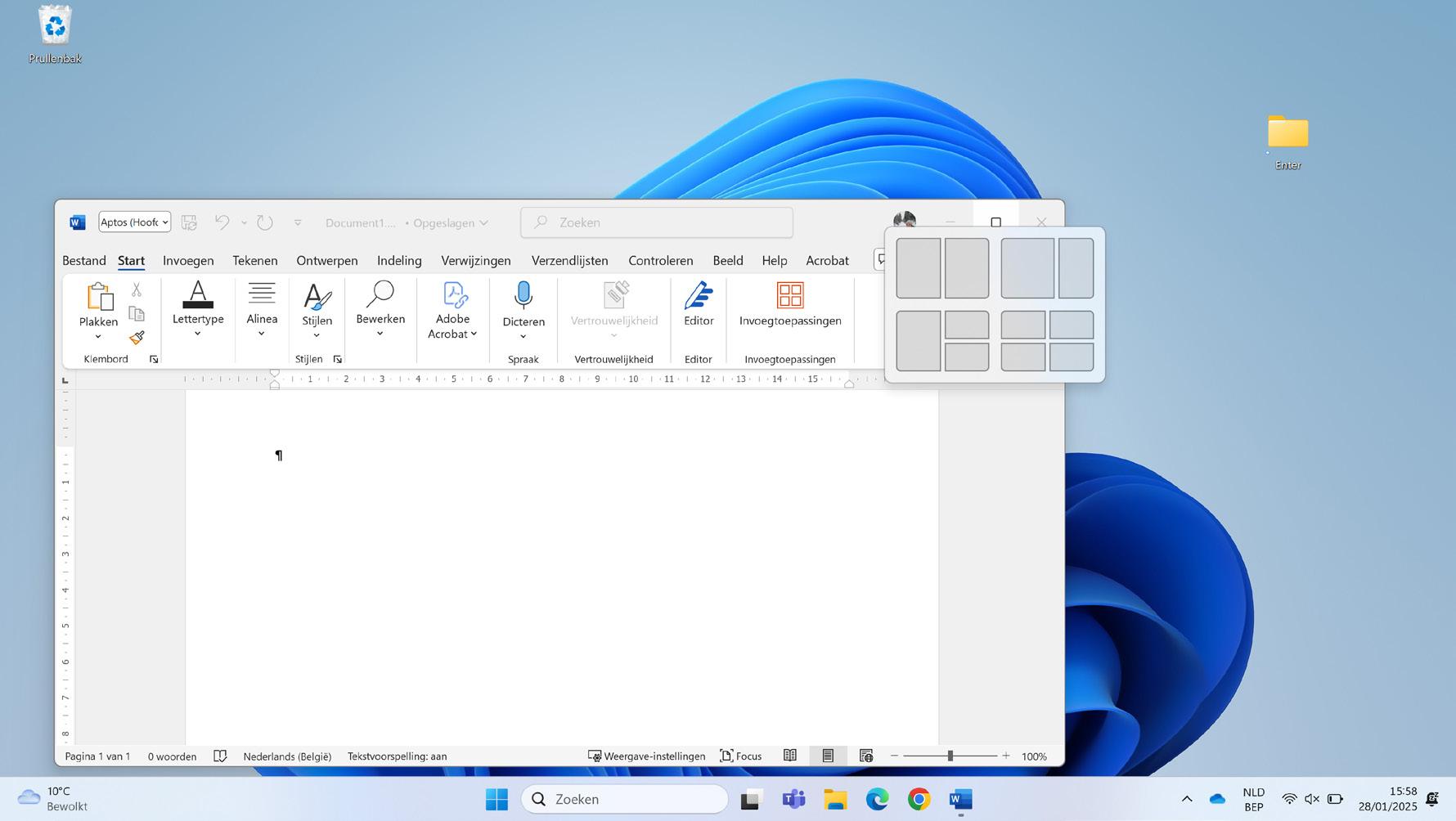
Task: Click the proofing book icon in status bar
Action: 220,756
